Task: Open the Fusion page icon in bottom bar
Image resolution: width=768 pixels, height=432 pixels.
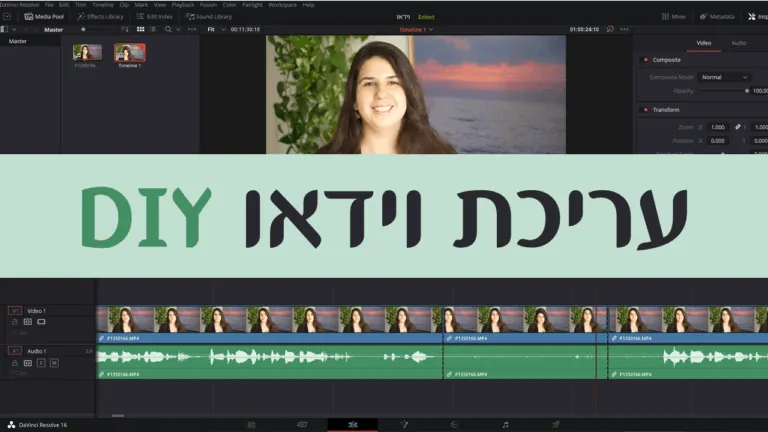Action: (404, 425)
